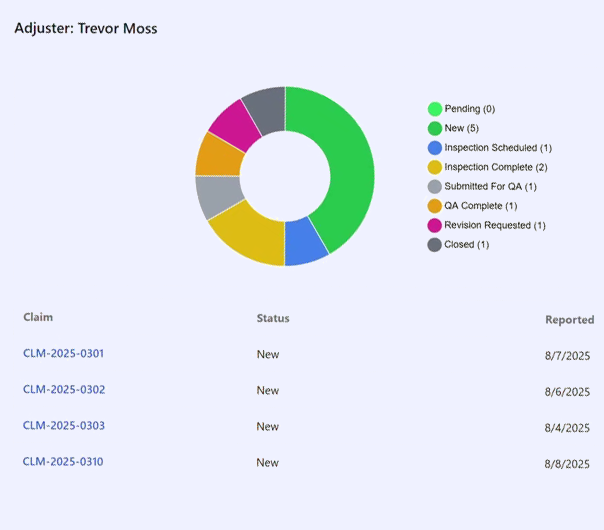Sort table by Claim column header
Image resolution: width=604 pixels, height=530 pixels.
coord(38,317)
